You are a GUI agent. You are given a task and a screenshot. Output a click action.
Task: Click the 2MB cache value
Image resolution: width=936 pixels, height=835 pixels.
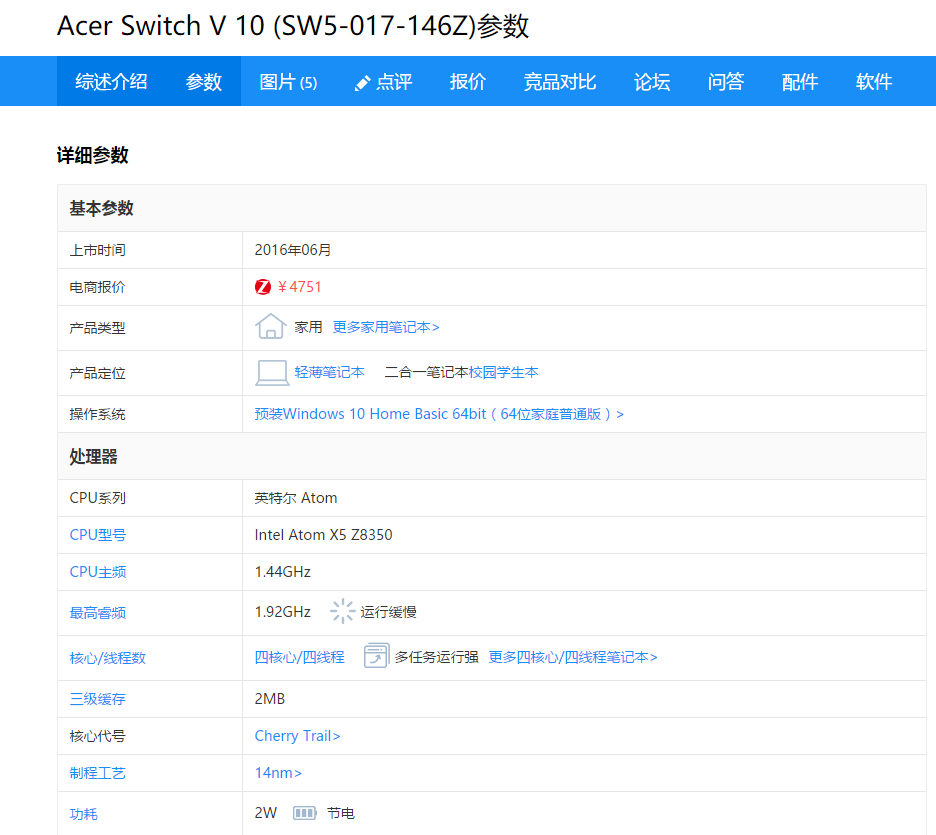270,699
